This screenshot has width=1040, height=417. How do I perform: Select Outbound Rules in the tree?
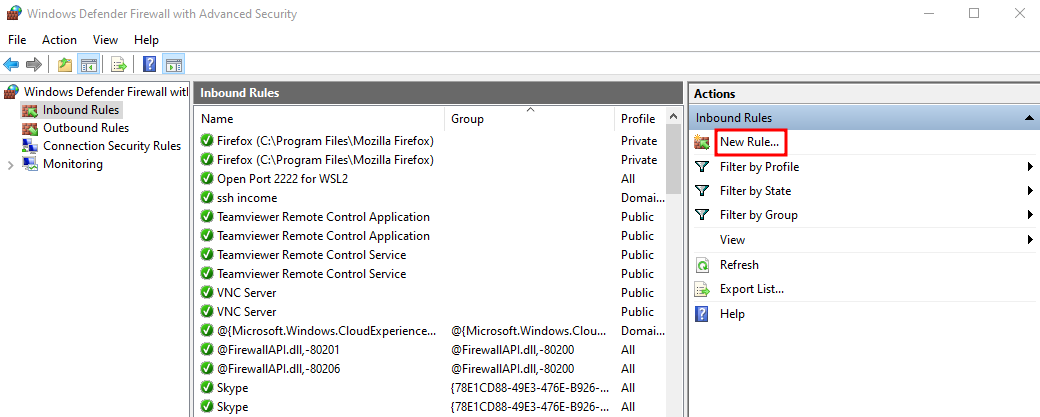[85, 128]
